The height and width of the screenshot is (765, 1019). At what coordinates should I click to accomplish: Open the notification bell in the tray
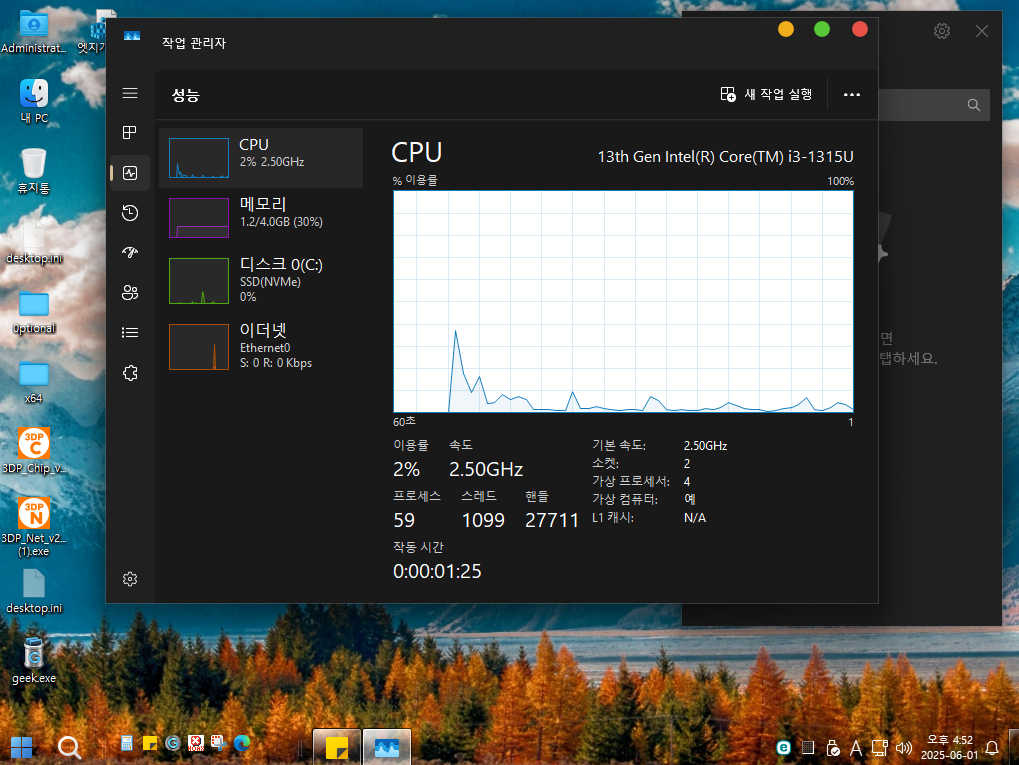[992, 747]
